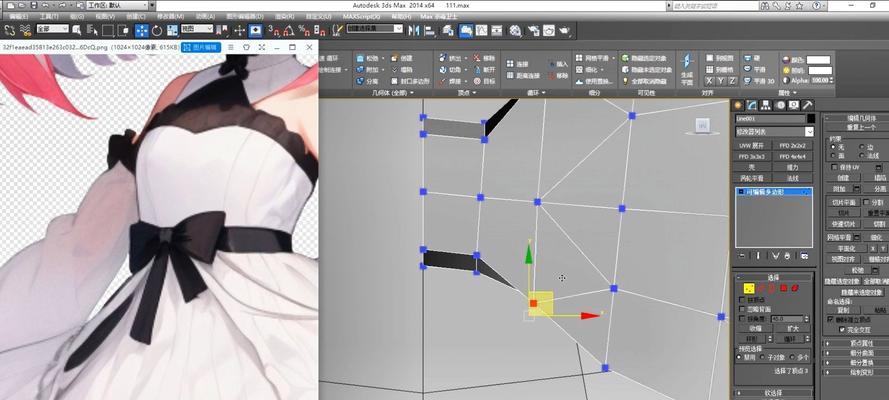Viewport: 889px width, 400px height.
Task: Open the 工作区 workspace dropdown
Action: tap(116, 5)
